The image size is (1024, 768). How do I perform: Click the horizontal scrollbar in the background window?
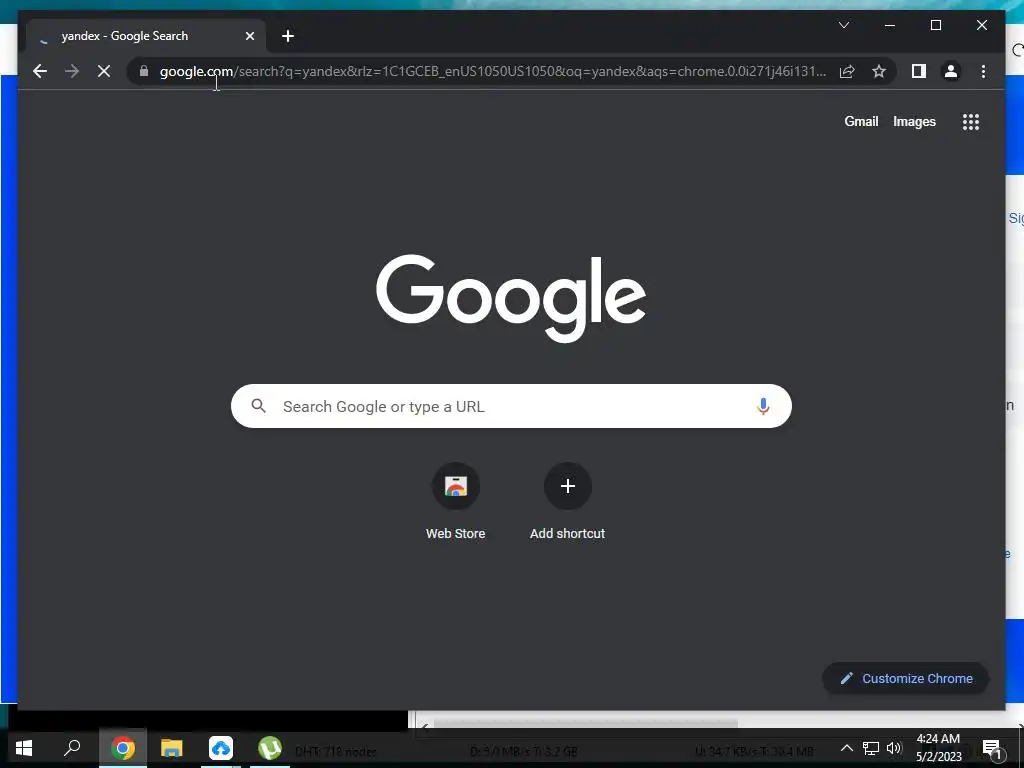point(586,724)
